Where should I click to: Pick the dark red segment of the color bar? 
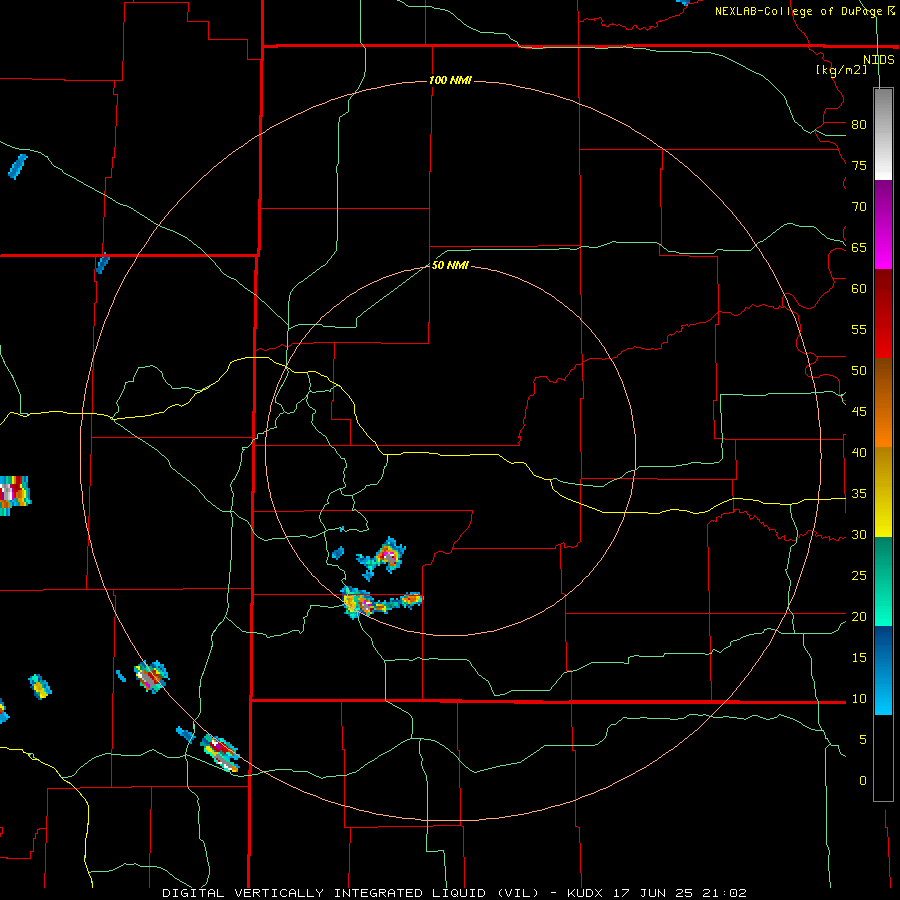click(x=883, y=313)
